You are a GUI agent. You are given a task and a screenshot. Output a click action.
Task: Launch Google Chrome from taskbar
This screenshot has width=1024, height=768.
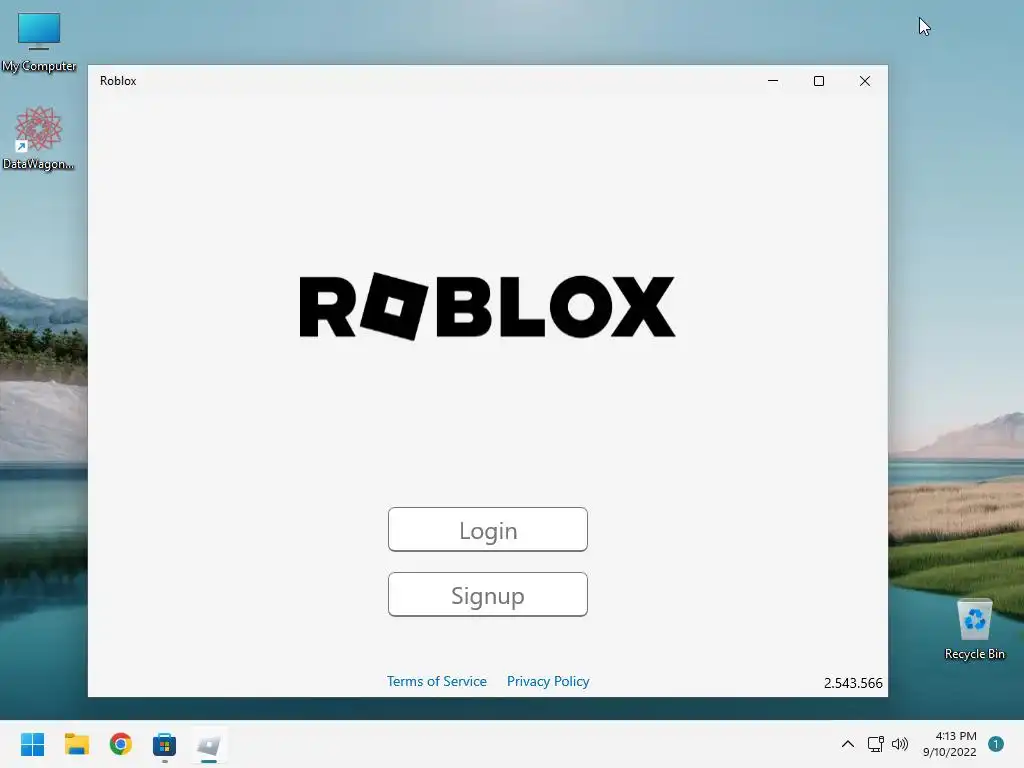(x=121, y=744)
